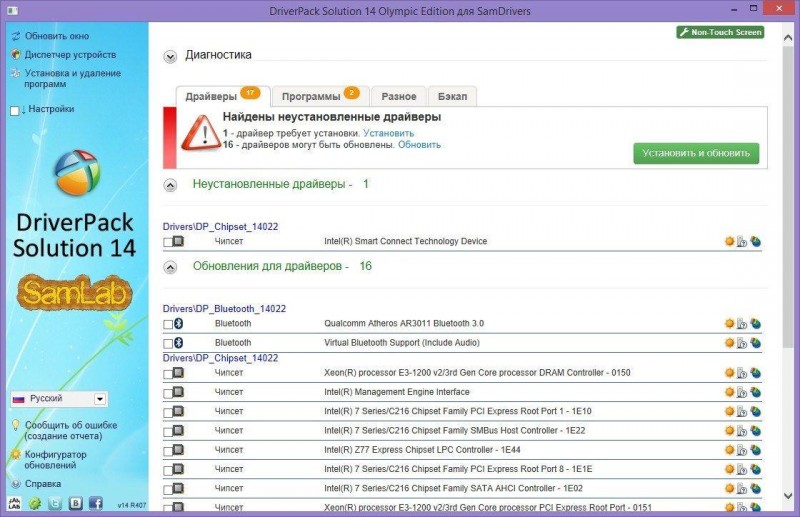
Task: Click the DriverPack Solution logo
Action: [77, 173]
